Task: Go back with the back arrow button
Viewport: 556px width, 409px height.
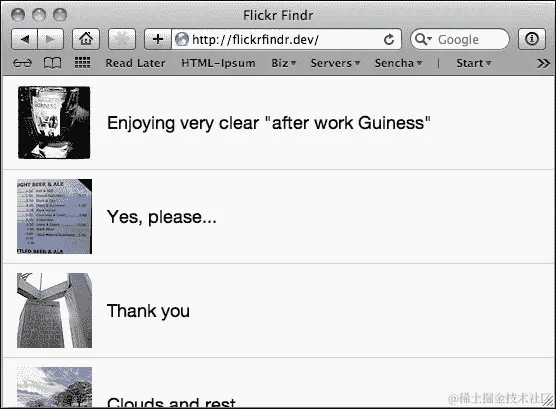Action: tap(24, 39)
